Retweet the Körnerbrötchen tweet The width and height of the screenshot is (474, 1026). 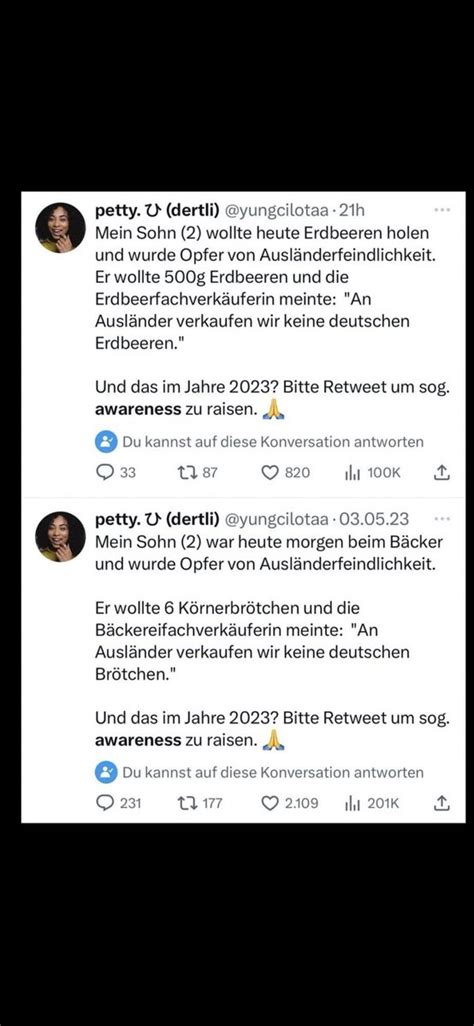[200, 803]
